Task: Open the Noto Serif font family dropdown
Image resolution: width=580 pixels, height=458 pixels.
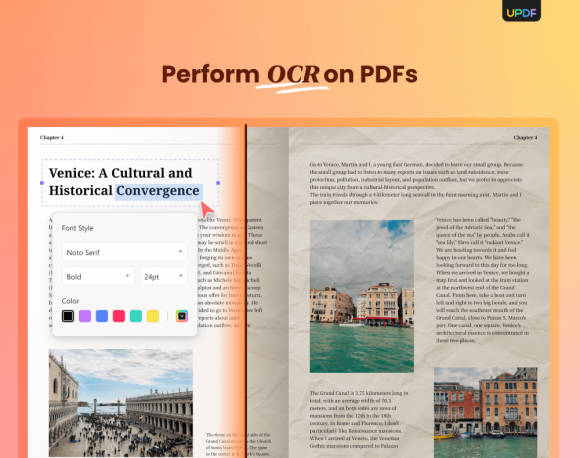Action: tap(124, 252)
